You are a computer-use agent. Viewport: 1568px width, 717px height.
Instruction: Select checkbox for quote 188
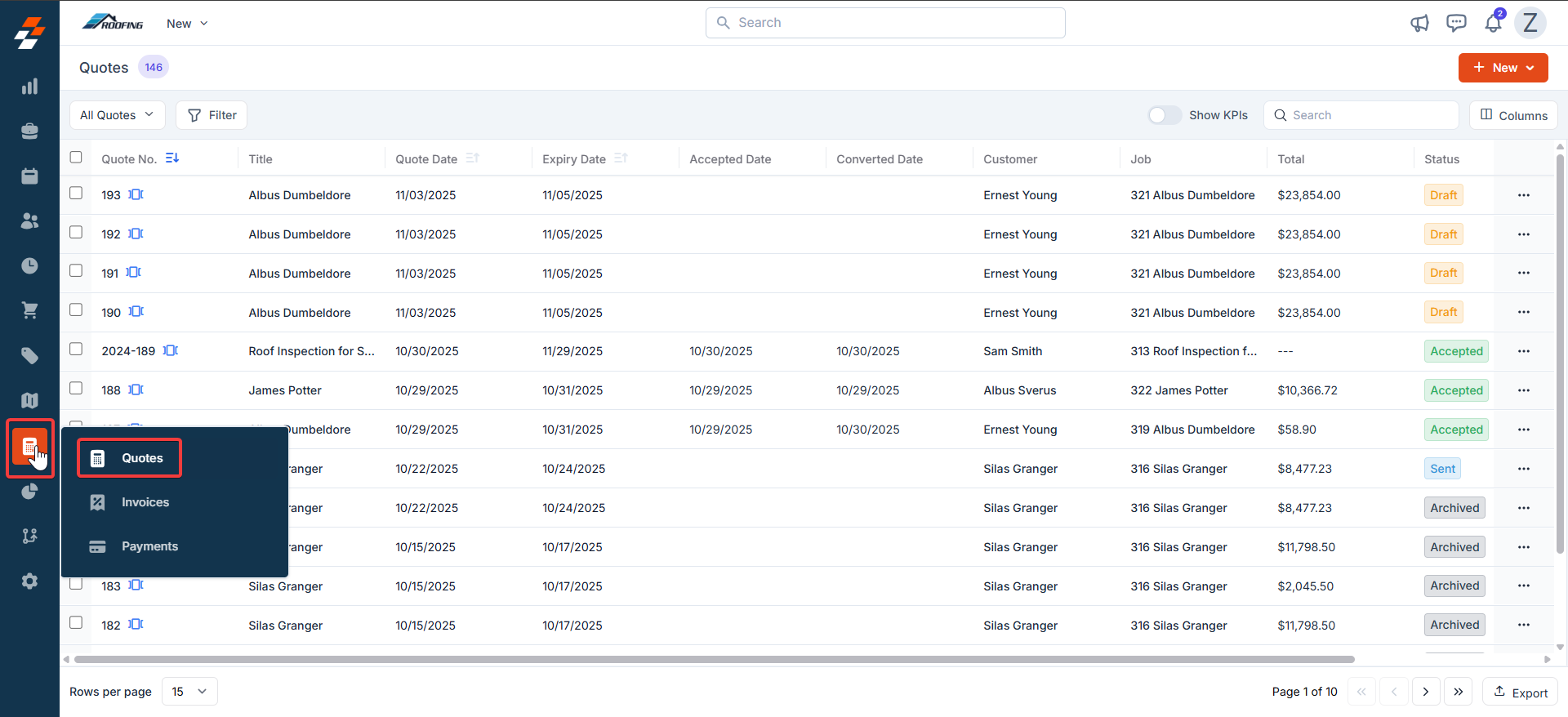(x=76, y=388)
